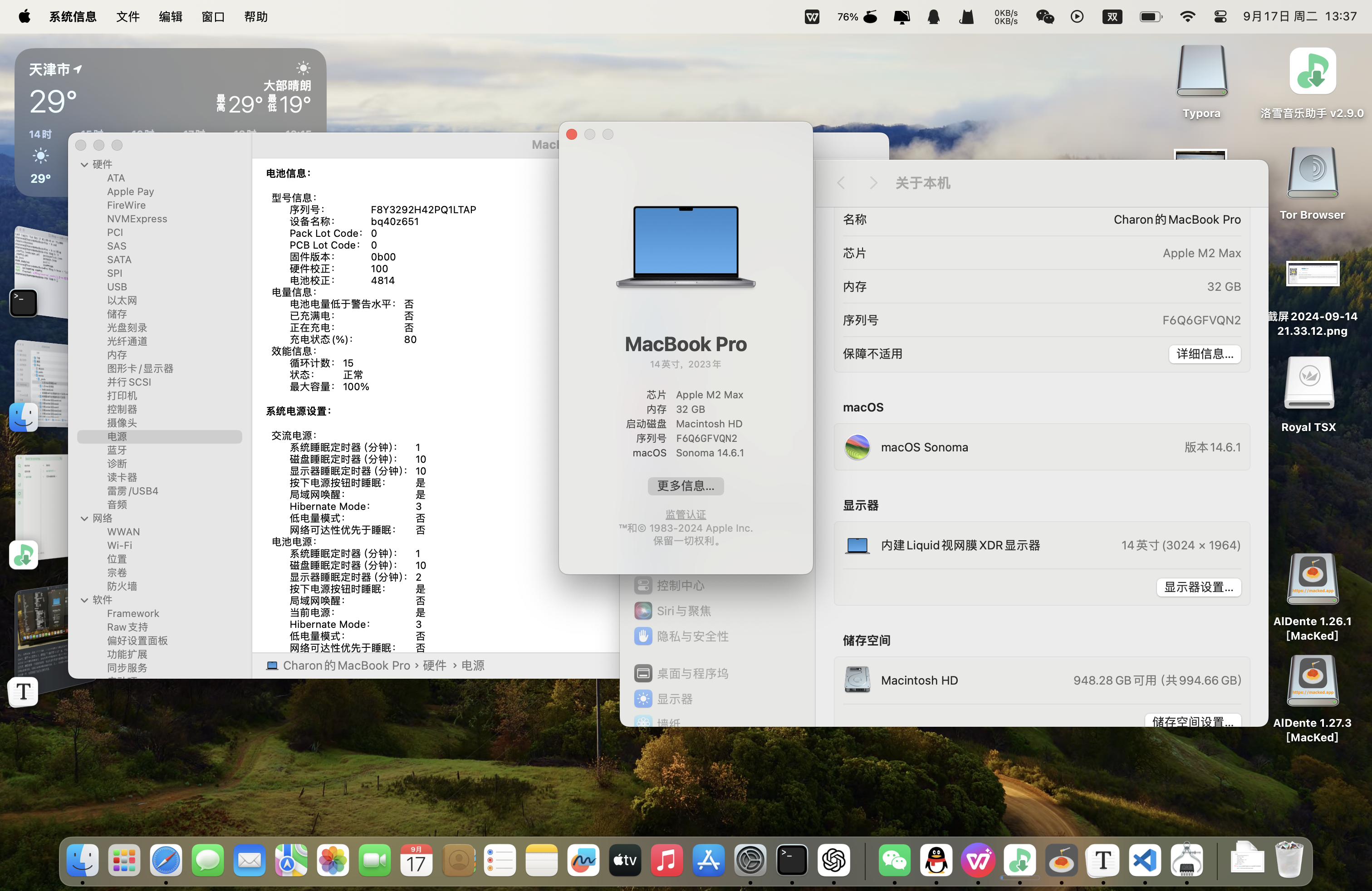The width and height of the screenshot is (1372, 891).
Task: Open QQ penguin icon in Dock
Action: pyautogui.click(x=936, y=861)
